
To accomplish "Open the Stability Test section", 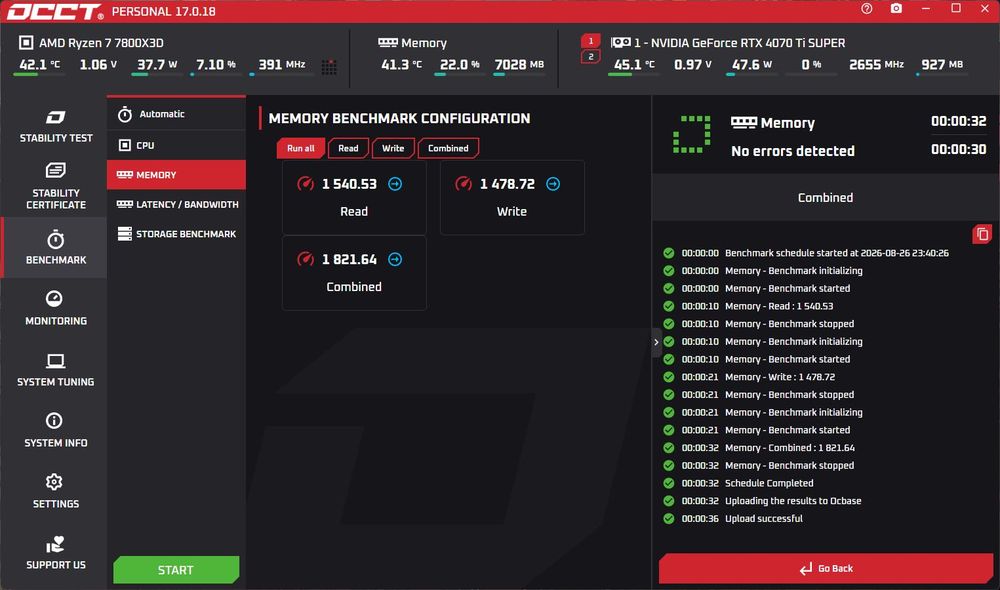I will pyautogui.click(x=55, y=126).
